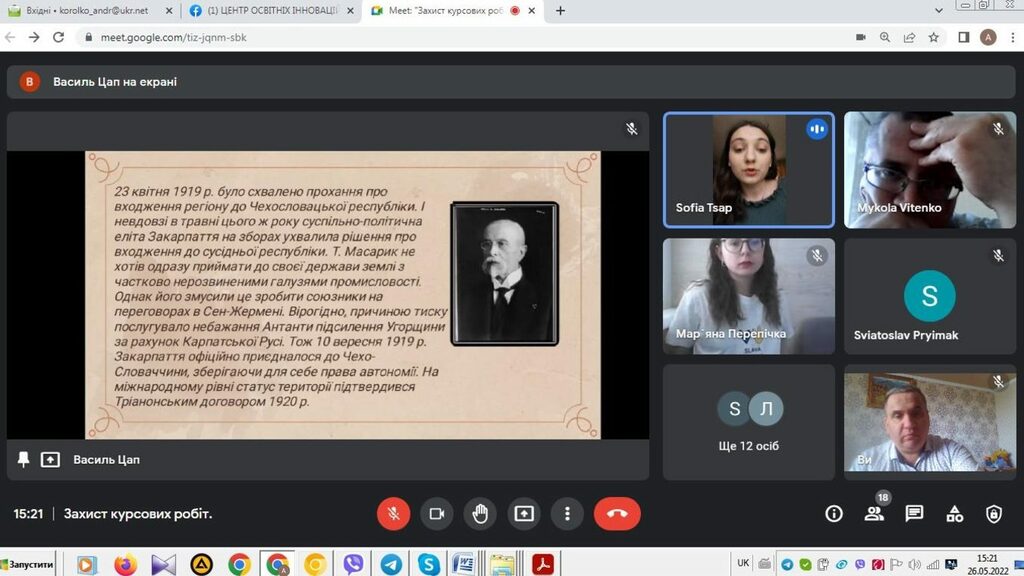Click the meet.google.com address bar

450,37
